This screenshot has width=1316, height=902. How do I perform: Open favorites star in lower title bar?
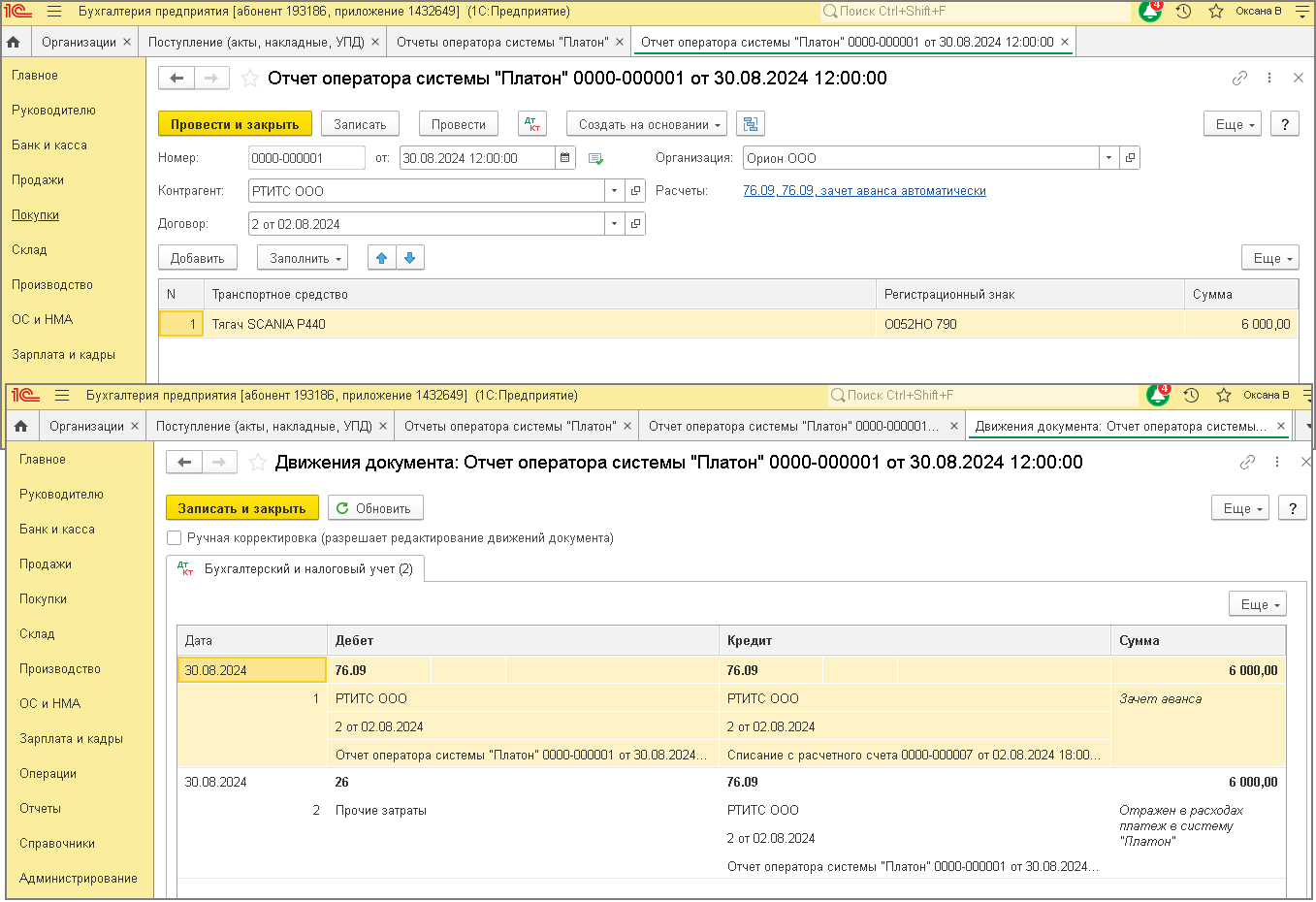pyautogui.click(x=1224, y=396)
